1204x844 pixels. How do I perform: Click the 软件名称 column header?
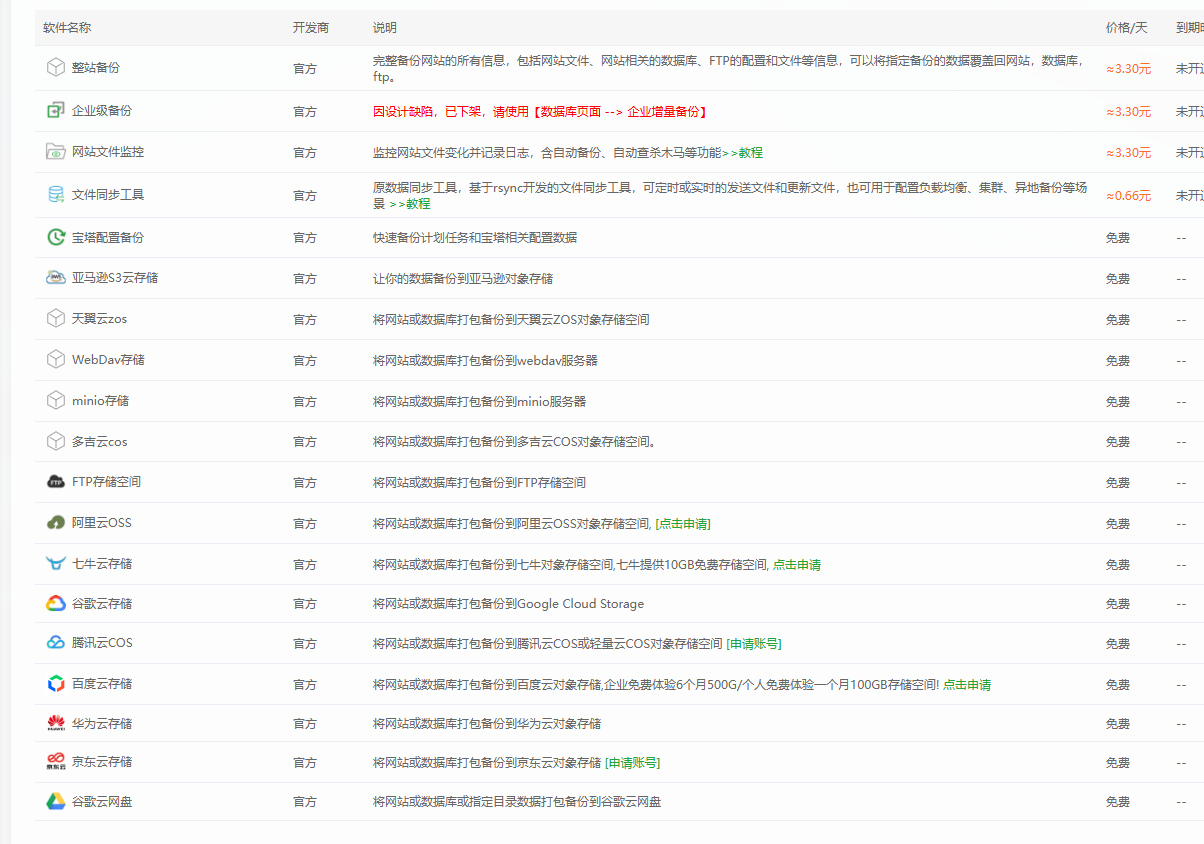[67, 27]
